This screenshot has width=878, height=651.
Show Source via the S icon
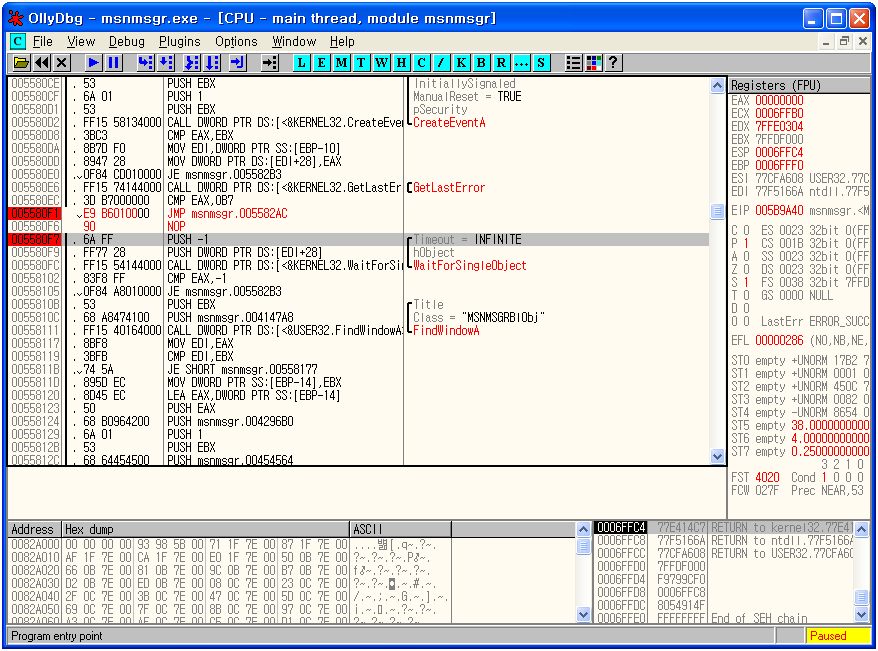541,63
